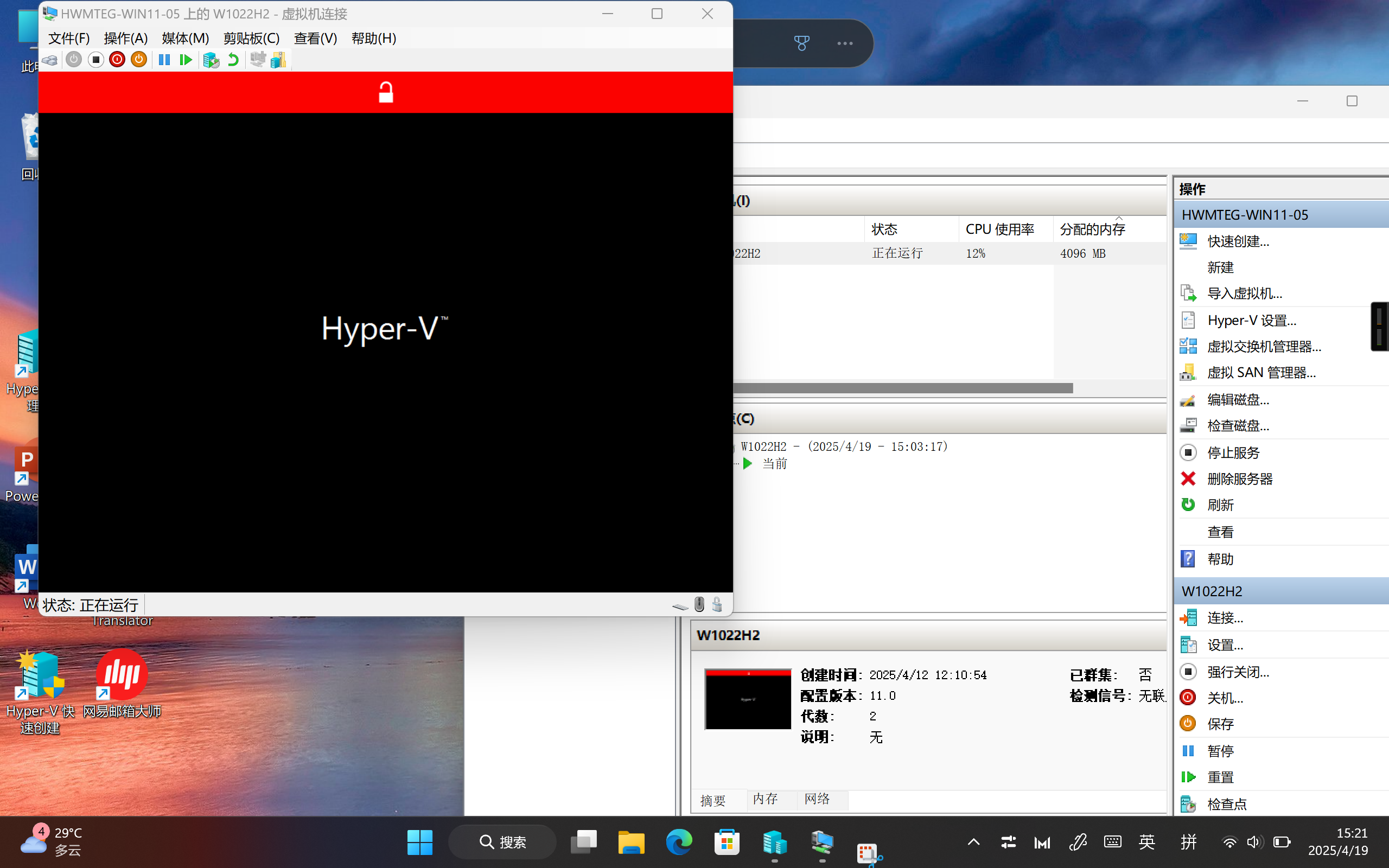Viewport: 1389px width, 868px height.
Task: Click the Checkpoint toolbar icon
Action: point(211,60)
